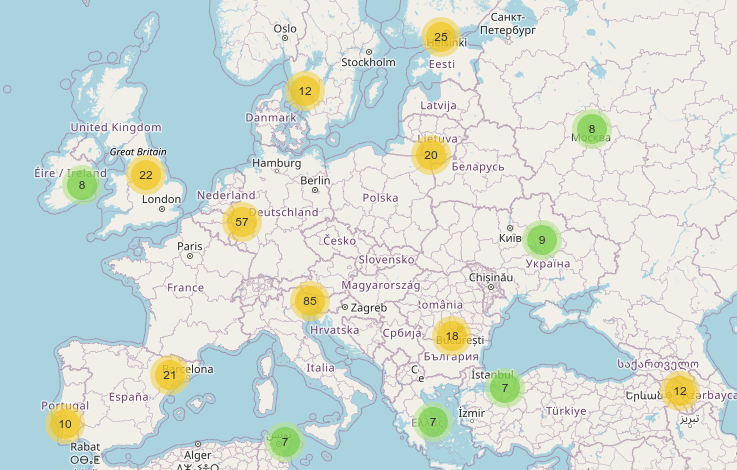Click the Zagreb city label
737x470 pixels.
[x=369, y=308]
